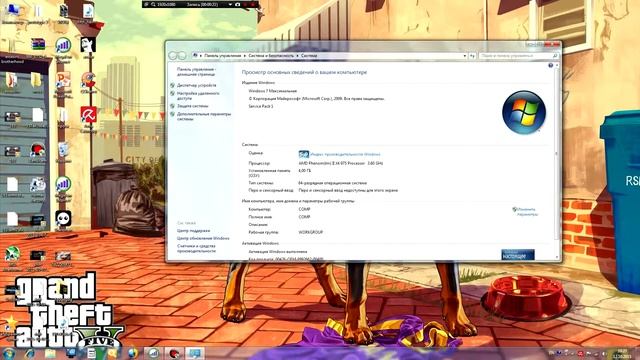The image size is (640, 360).
Task: Click the recorder toolbar camera icon
Action: pyautogui.click(x=238, y=4)
